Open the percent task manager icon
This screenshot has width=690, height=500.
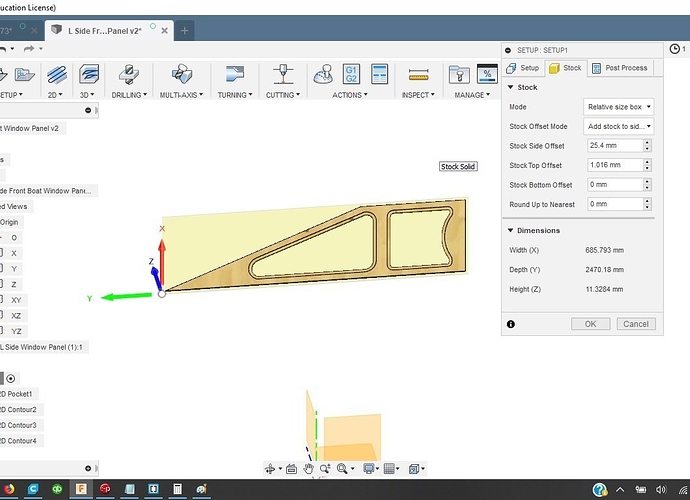(487, 74)
